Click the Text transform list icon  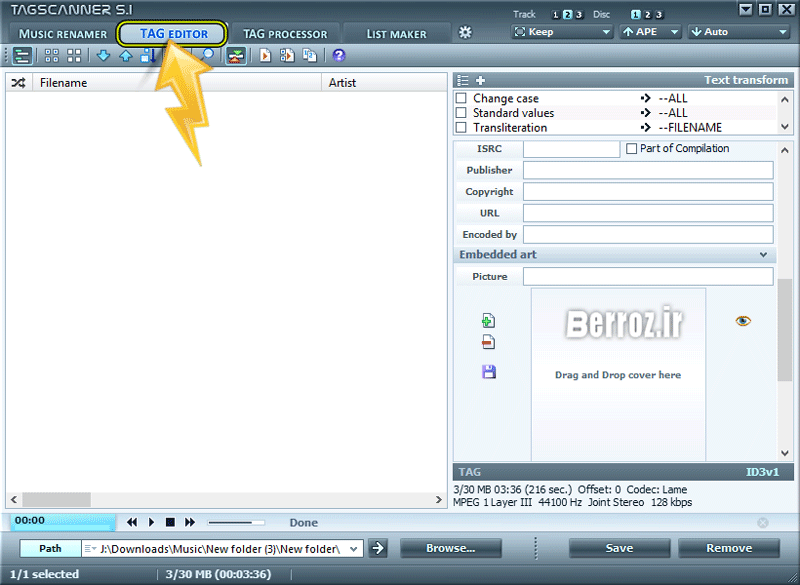pyautogui.click(x=463, y=80)
